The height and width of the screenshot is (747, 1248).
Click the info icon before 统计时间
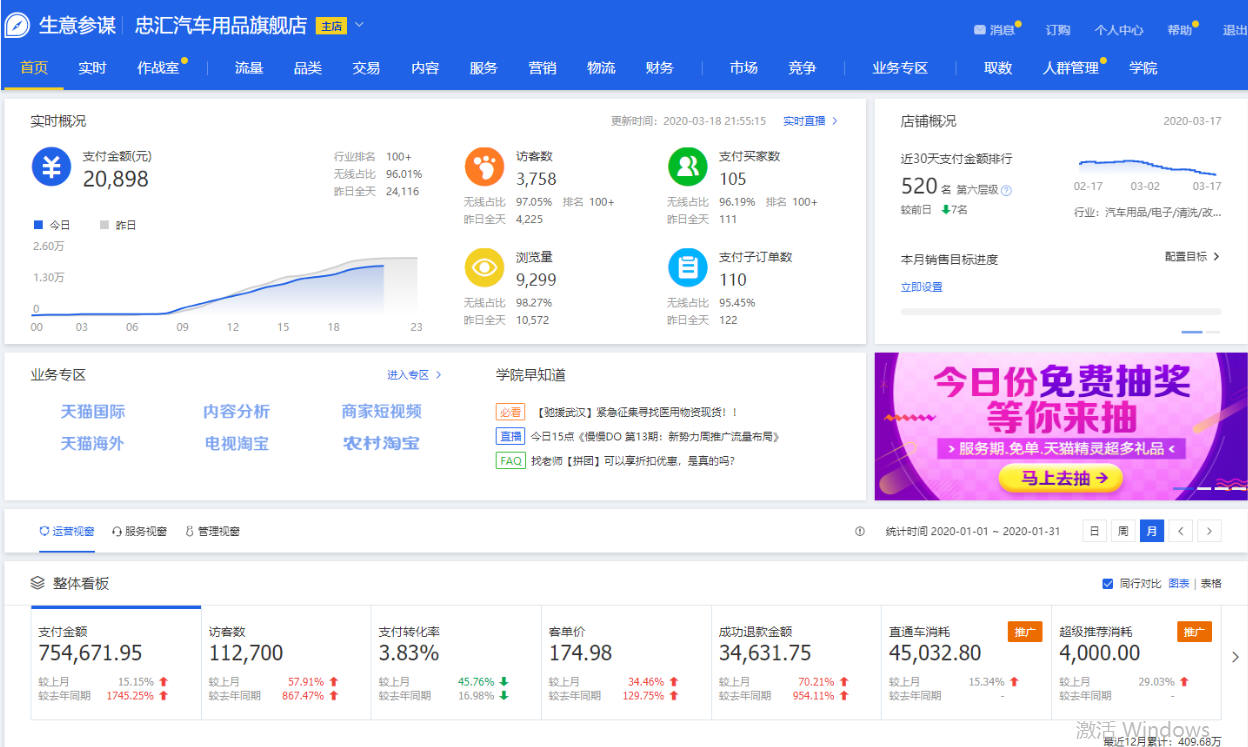[860, 531]
